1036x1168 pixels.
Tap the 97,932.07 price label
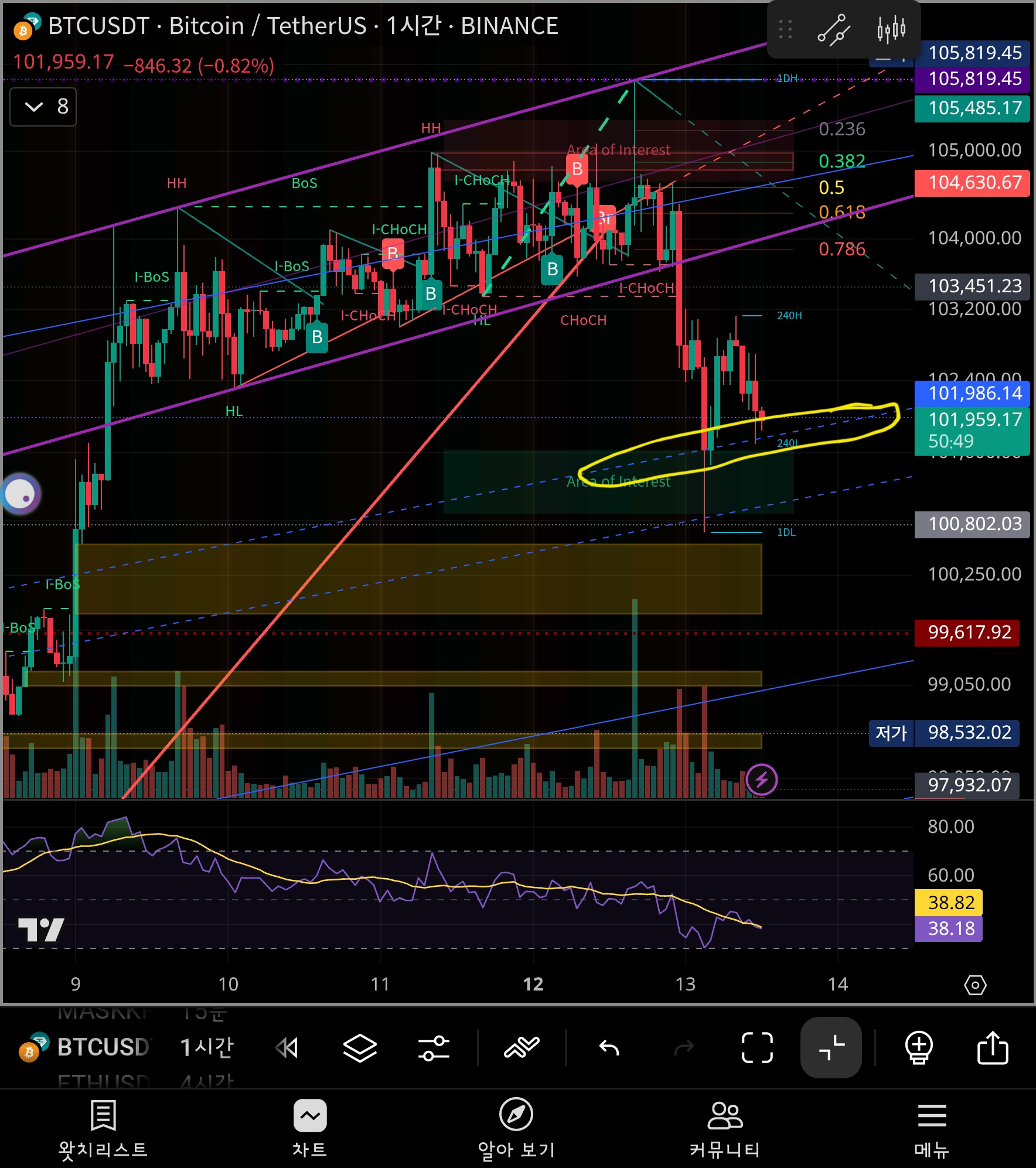click(x=967, y=785)
